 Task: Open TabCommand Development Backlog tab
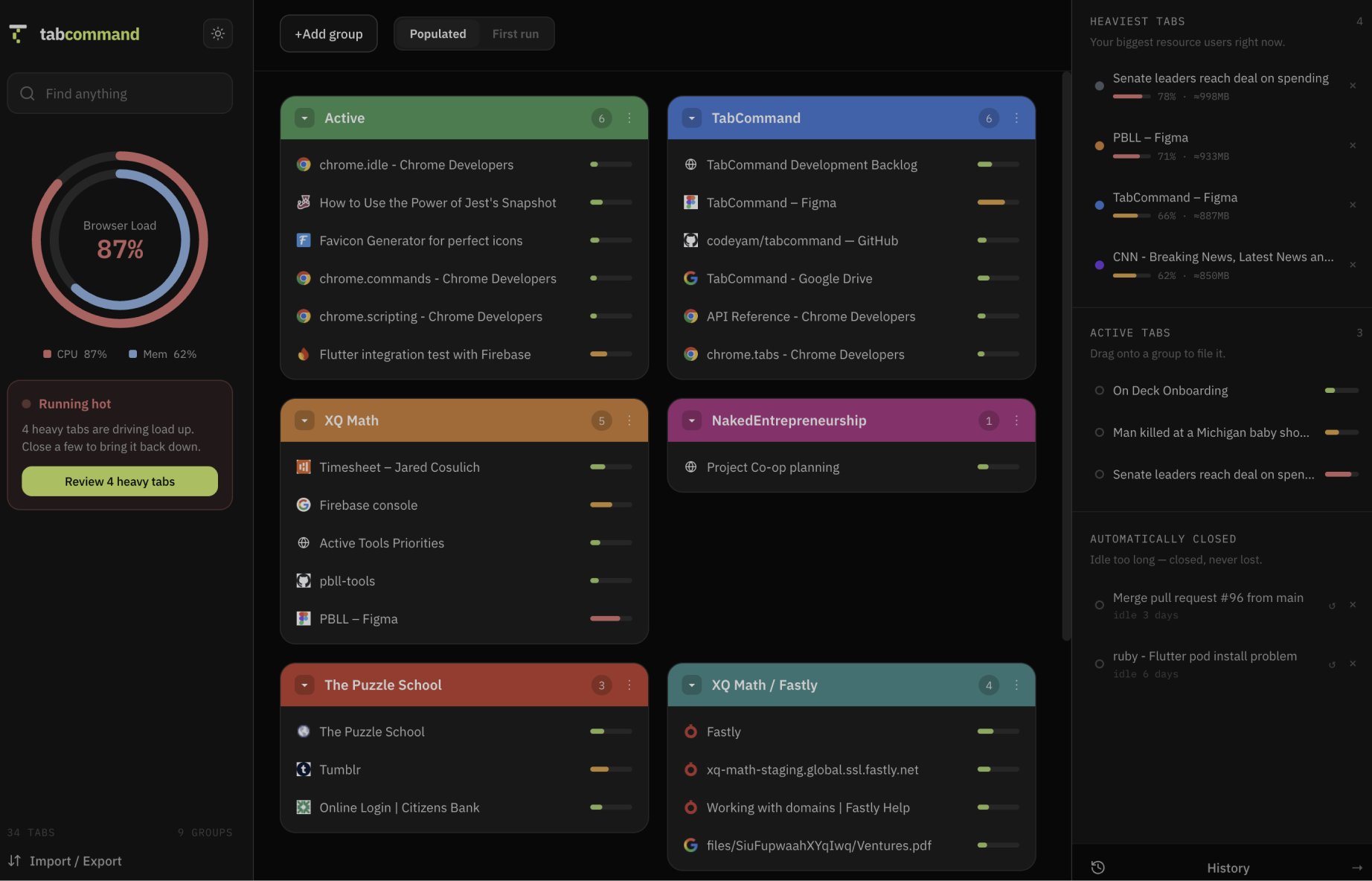coord(851,164)
